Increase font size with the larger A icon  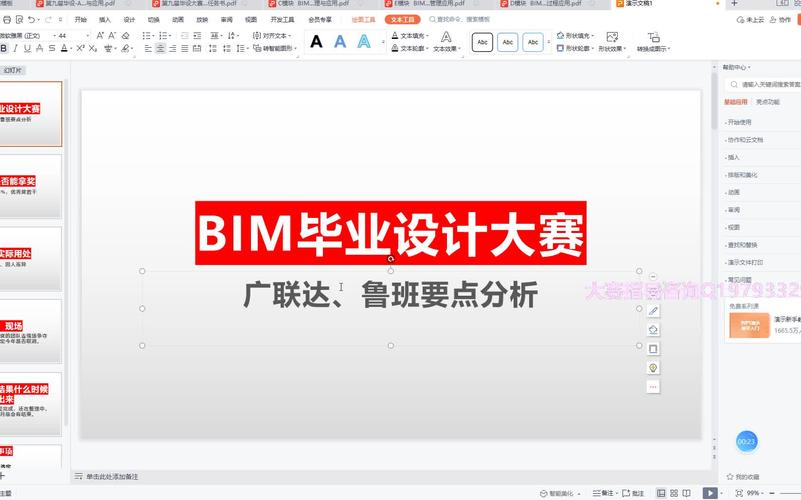[x=100, y=36]
